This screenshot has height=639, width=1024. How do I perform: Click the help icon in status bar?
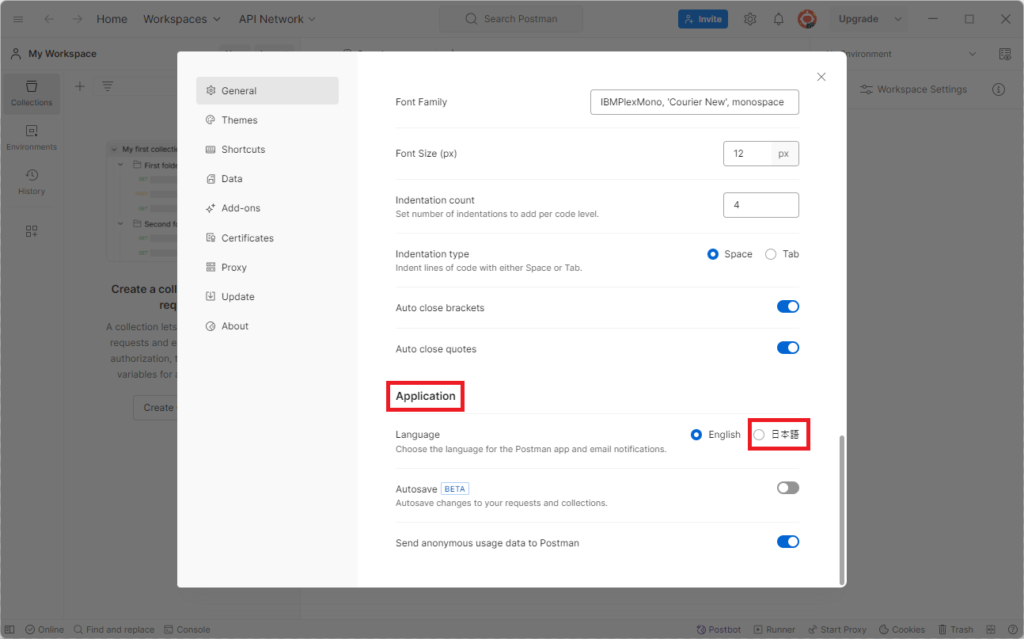coord(1013,629)
